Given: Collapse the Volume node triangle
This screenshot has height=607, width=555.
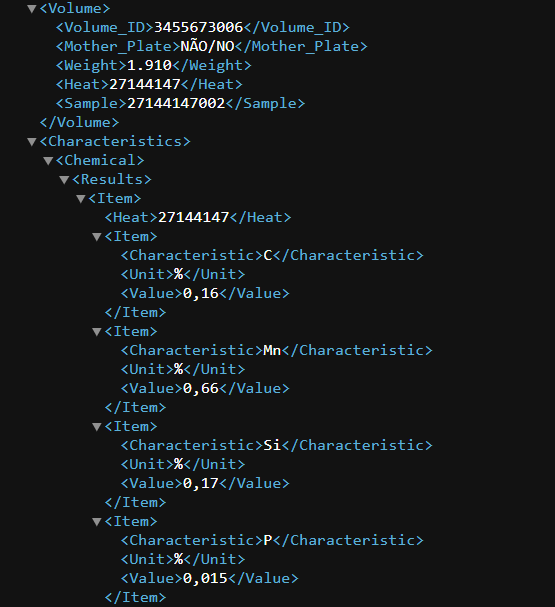Looking at the screenshot, I should pos(32,9).
